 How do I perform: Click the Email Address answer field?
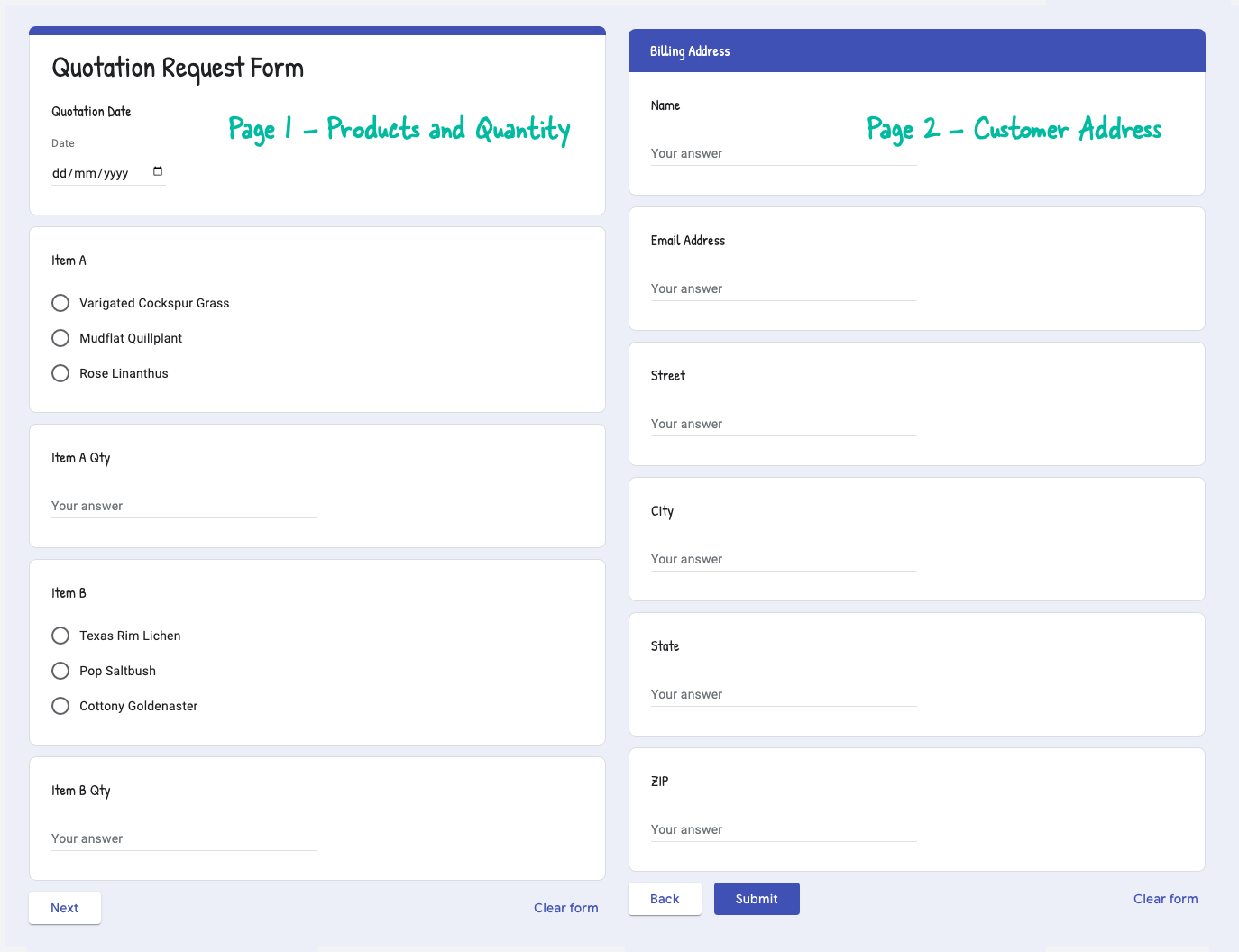tap(784, 289)
